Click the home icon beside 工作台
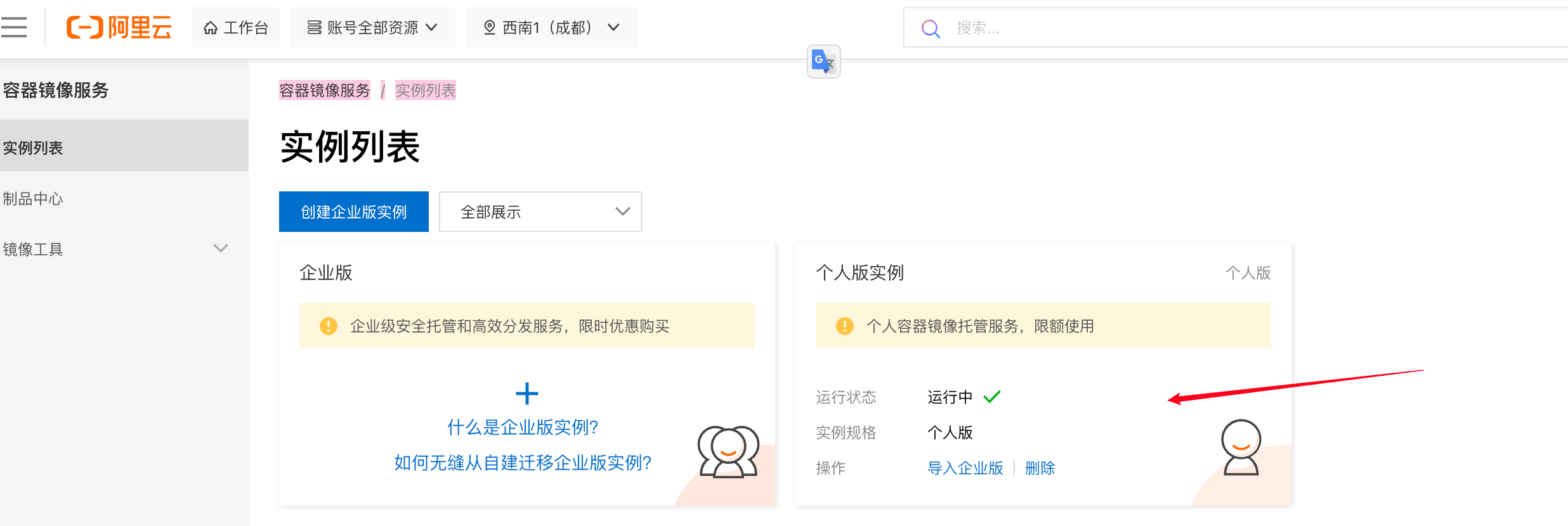The height and width of the screenshot is (526, 1568). [211, 28]
